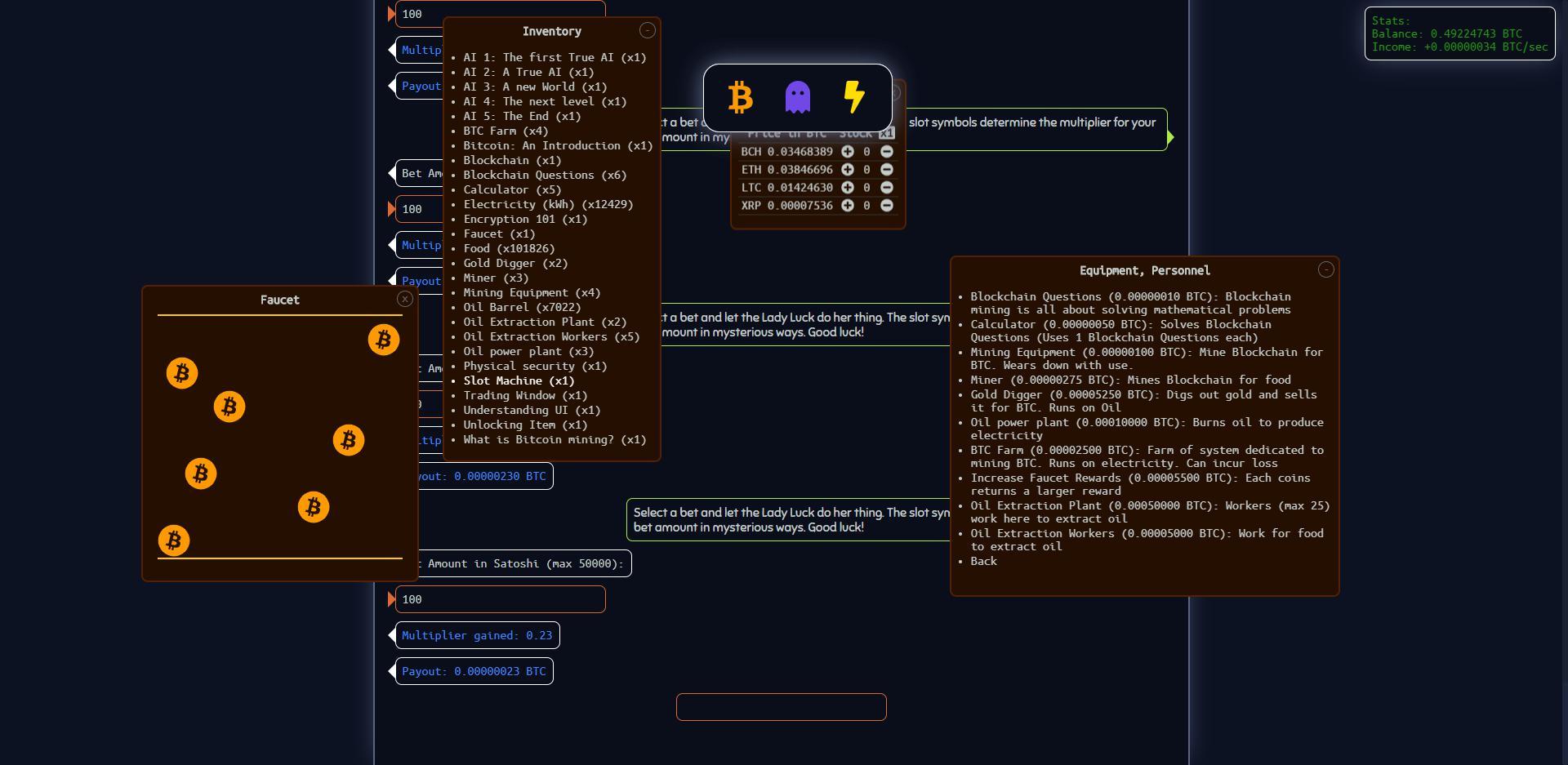Select Oil Barrel (x7022) inventory entry
The image size is (1568, 765).
pos(522,308)
